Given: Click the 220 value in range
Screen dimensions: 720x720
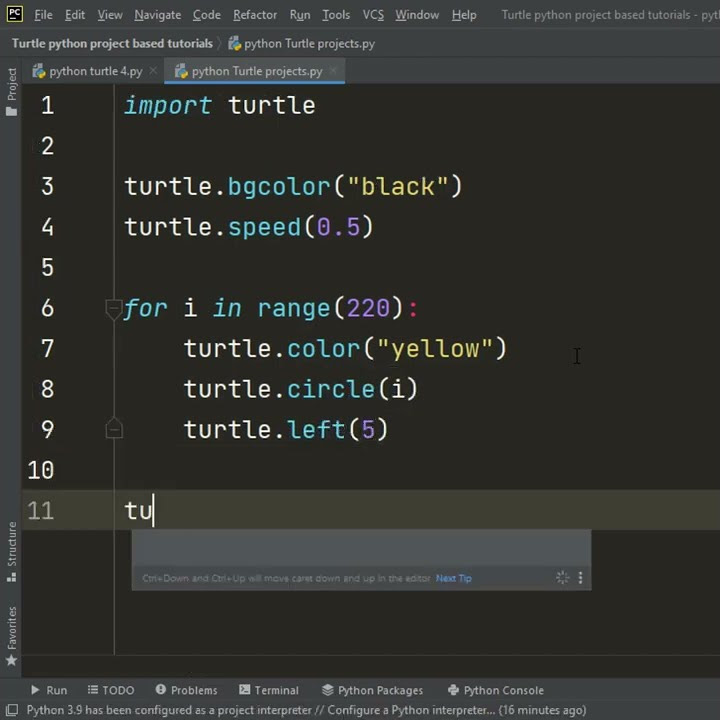Looking at the screenshot, I should 368,308.
